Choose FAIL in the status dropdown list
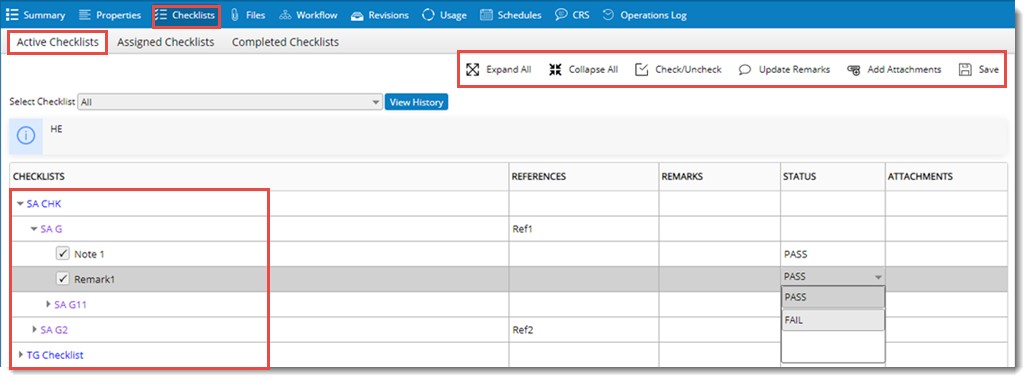Screen dimensions: 1030x382 tap(833, 321)
